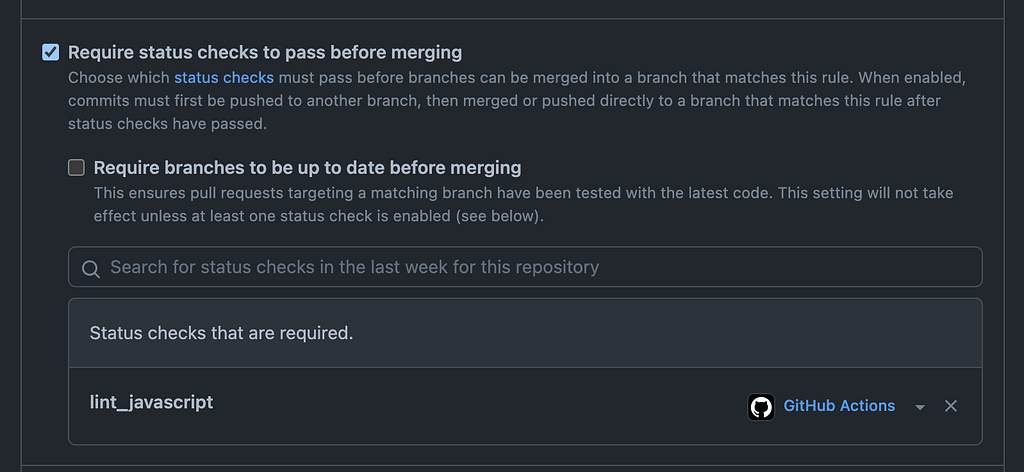This screenshot has width=1024, height=472.
Task: Click the GitHub Octocat logo beside GitHub Actions
Action: pos(761,407)
